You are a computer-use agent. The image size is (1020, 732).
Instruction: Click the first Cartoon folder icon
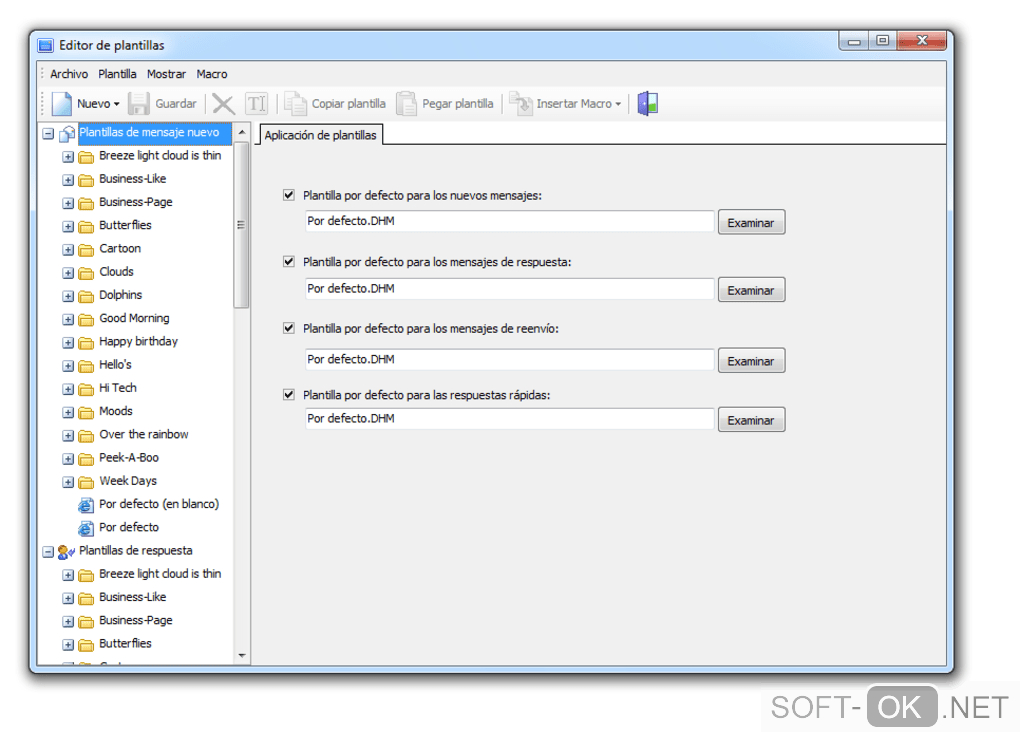tap(86, 250)
